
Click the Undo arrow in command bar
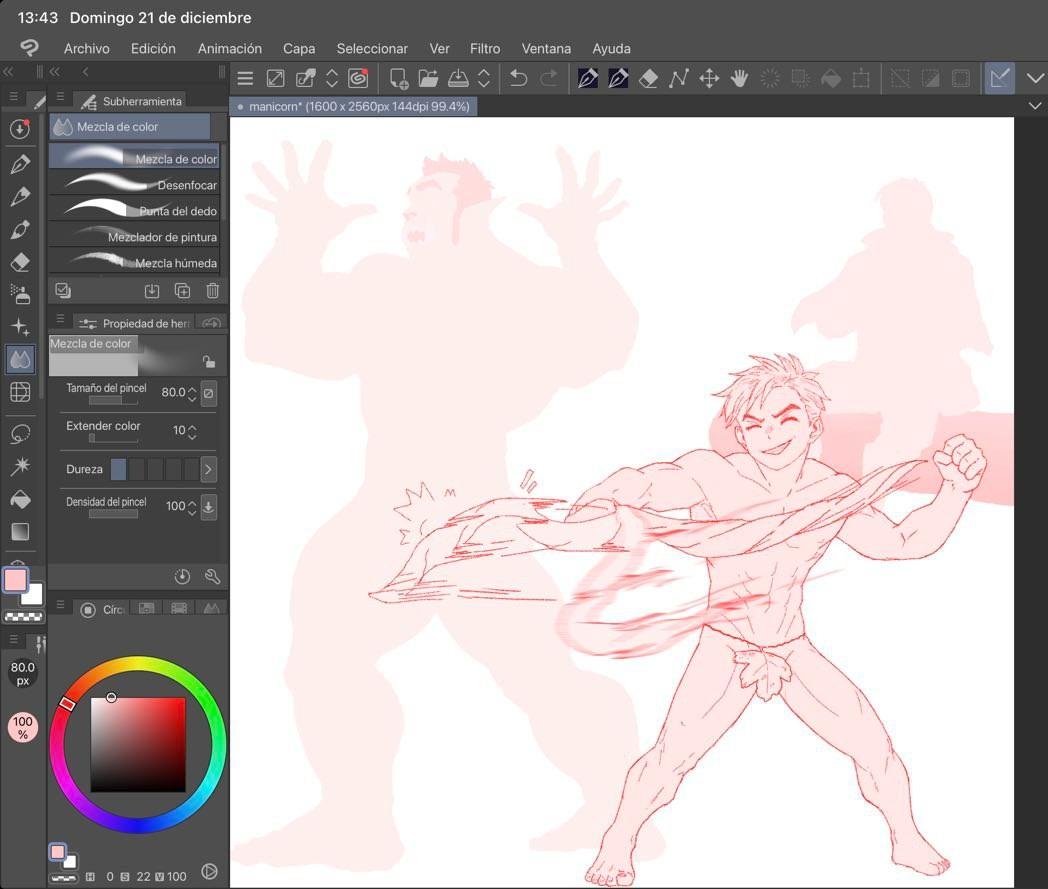(x=518, y=78)
